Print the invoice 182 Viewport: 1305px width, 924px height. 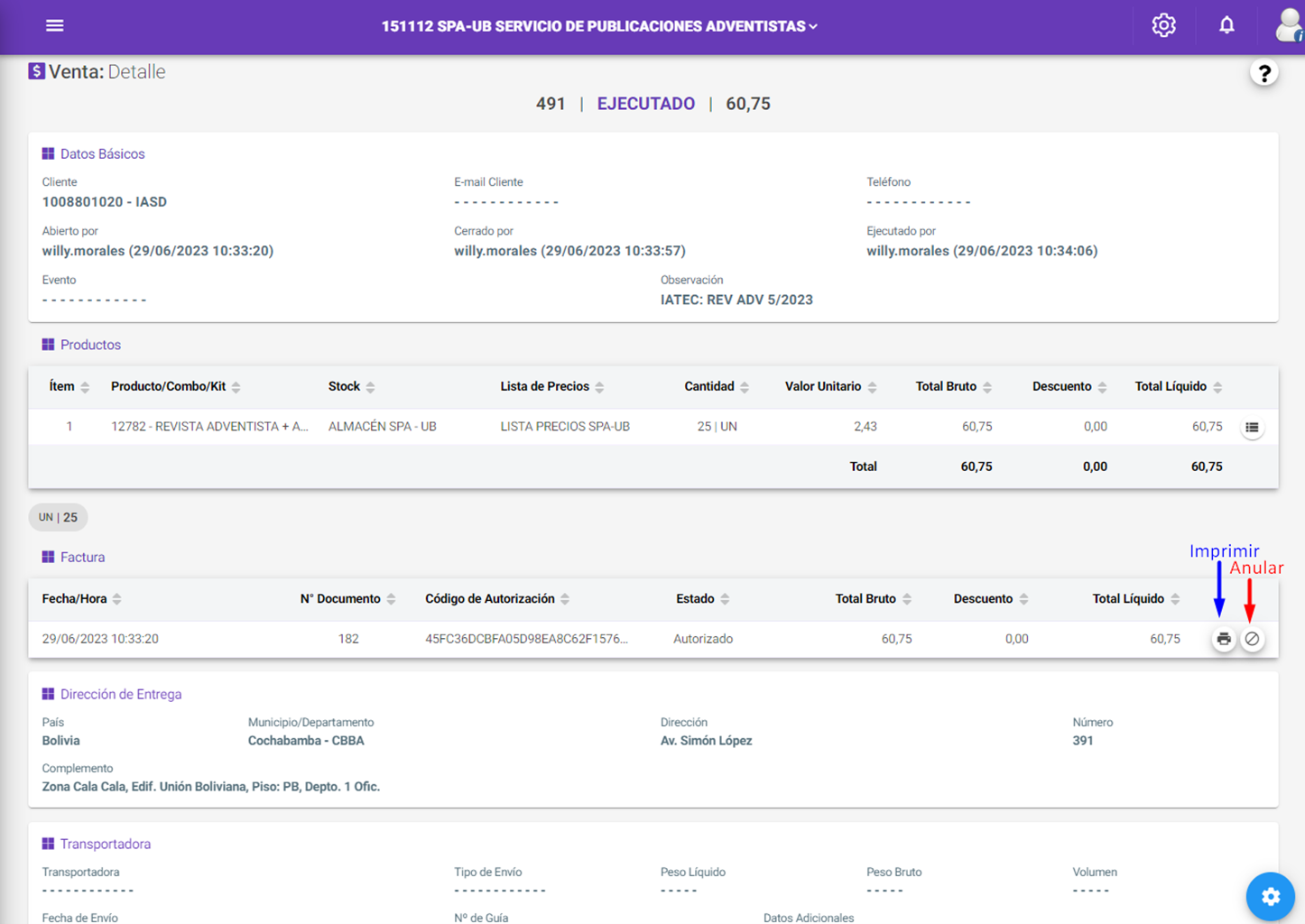click(x=1224, y=639)
